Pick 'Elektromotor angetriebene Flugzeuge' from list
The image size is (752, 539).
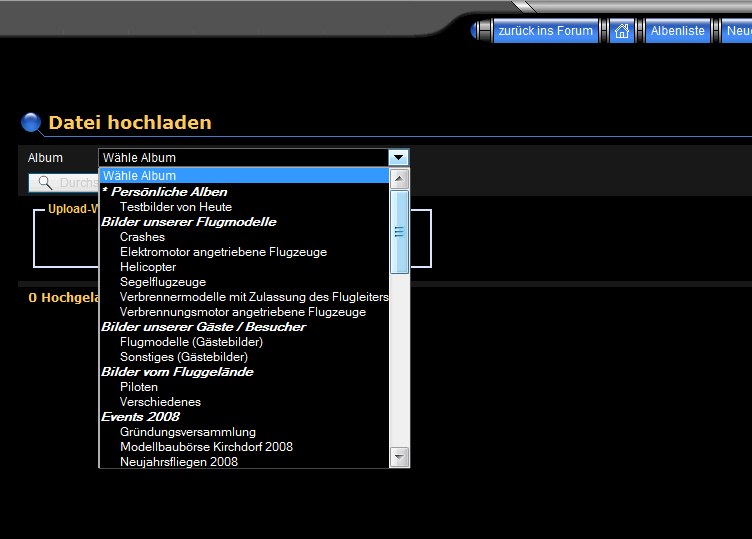pyautogui.click(x=223, y=252)
